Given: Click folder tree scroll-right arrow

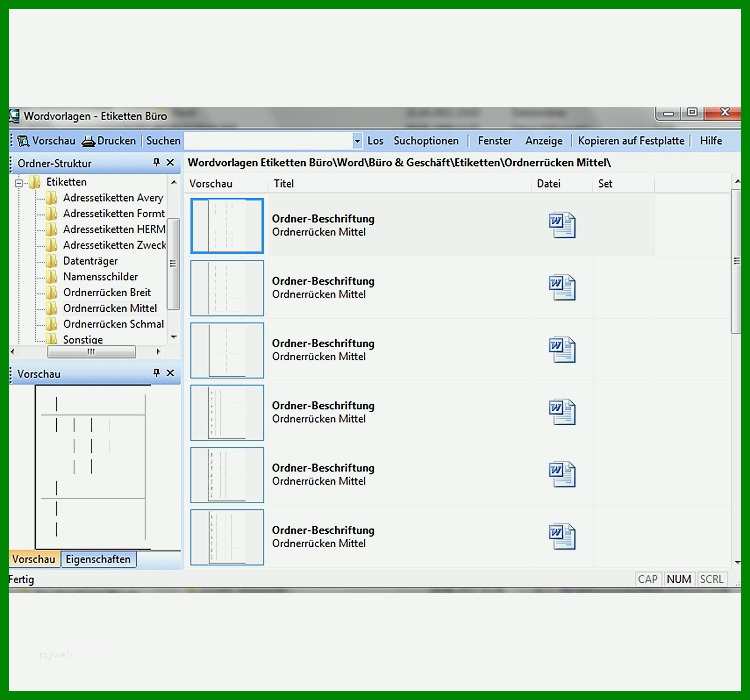Looking at the screenshot, I should (158, 352).
